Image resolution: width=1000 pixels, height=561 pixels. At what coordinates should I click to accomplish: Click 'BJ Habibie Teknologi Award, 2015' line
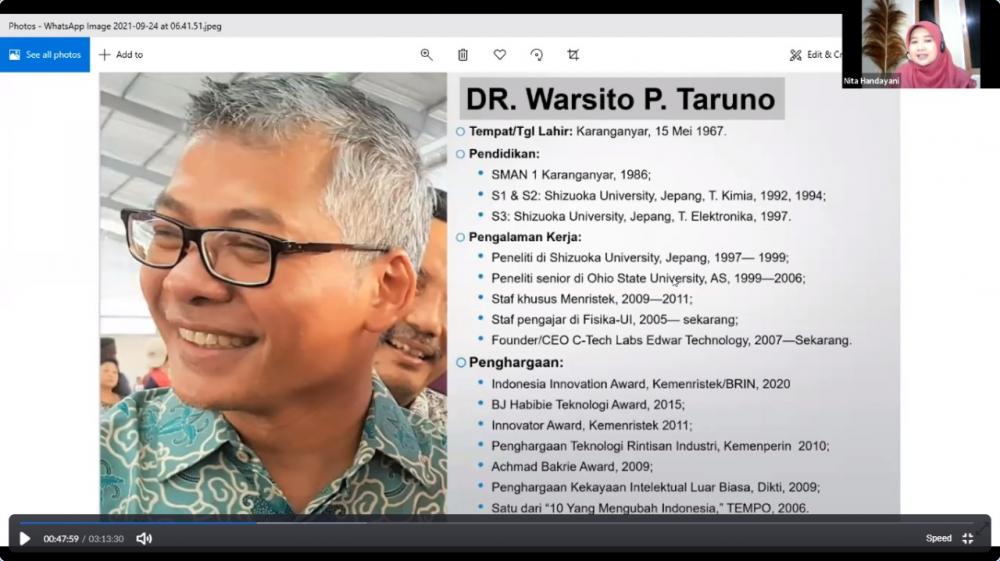[x=587, y=405]
